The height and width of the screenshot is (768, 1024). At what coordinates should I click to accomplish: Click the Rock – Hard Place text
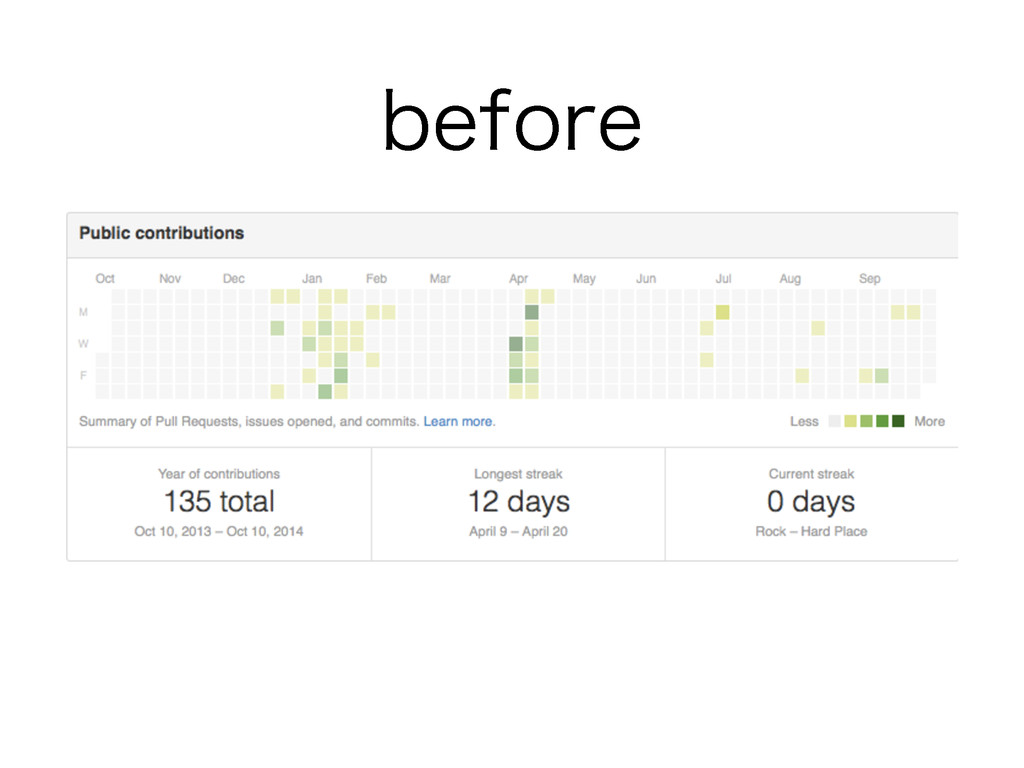click(x=811, y=532)
